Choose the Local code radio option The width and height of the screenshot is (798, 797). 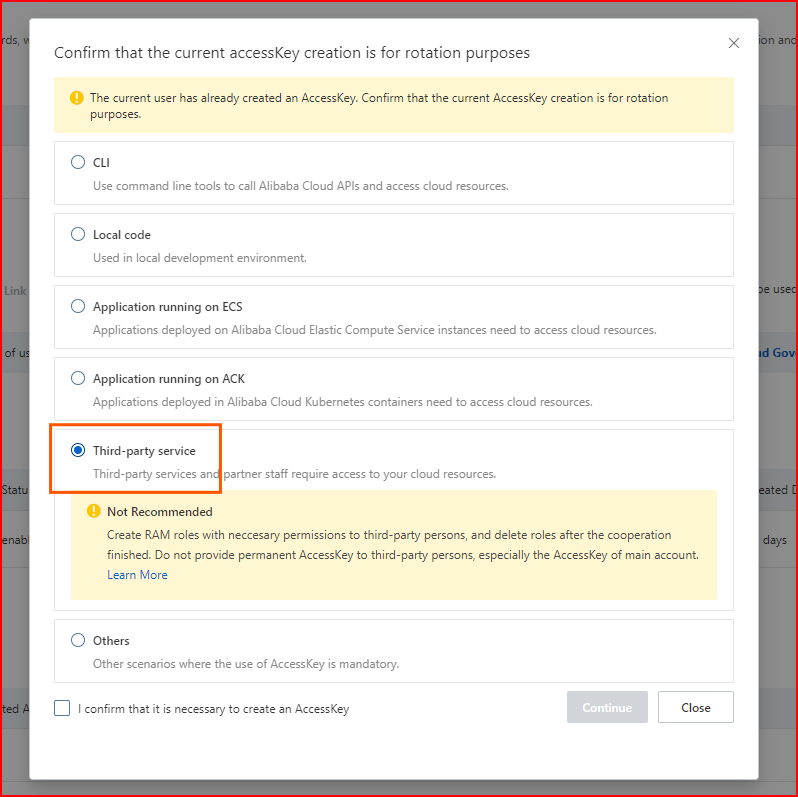click(78, 234)
